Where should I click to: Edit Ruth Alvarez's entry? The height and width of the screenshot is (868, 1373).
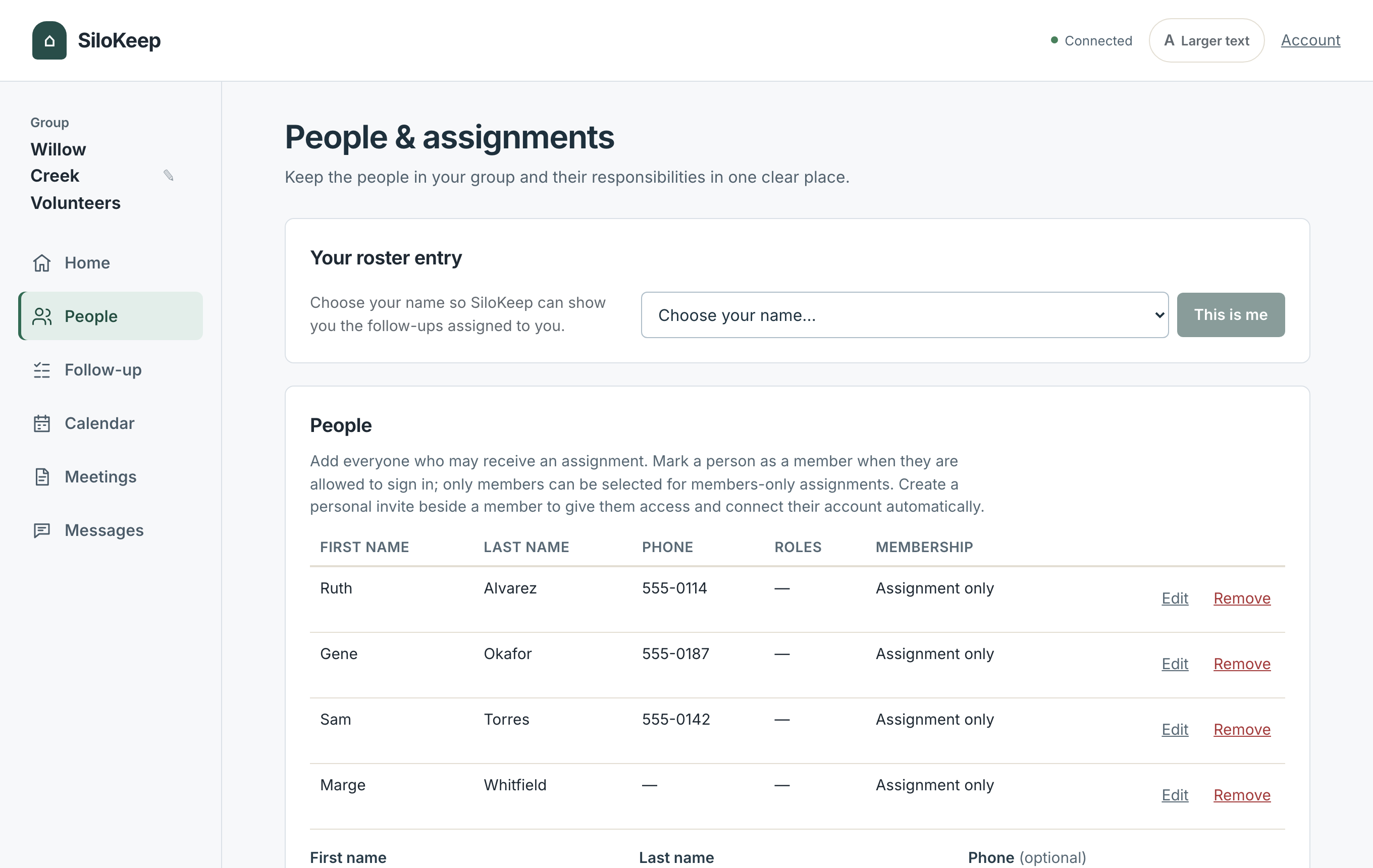[x=1175, y=599]
